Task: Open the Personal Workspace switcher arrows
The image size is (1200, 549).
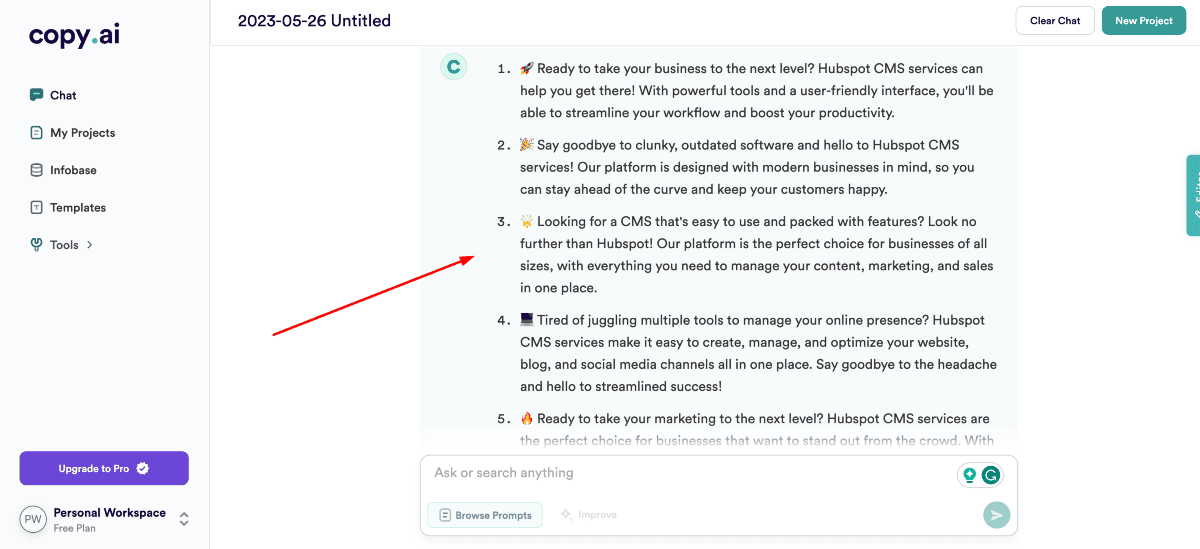Action: [184, 519]
